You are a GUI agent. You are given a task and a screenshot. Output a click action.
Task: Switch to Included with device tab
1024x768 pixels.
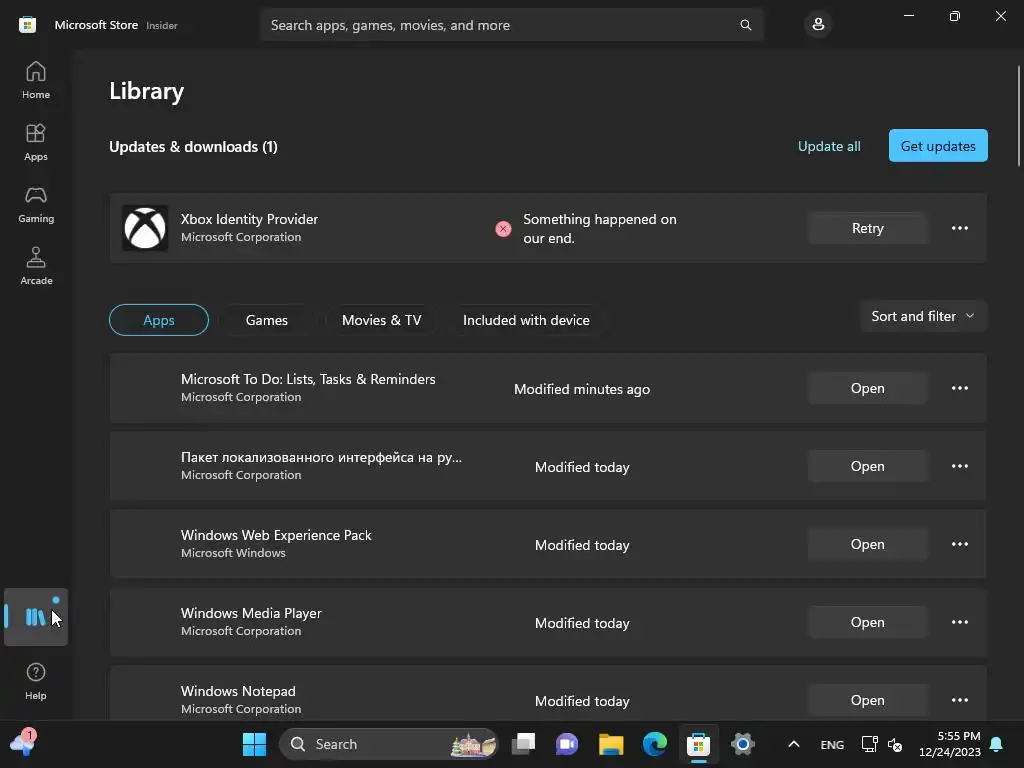click(x=526, y=320)
